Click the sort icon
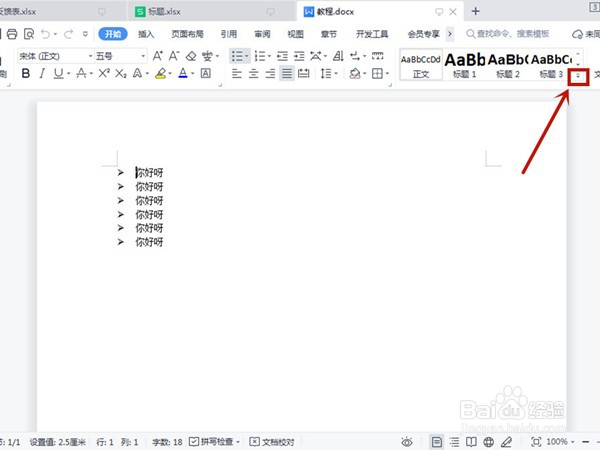Screen dimensions: 600x450 pos(338,56)
